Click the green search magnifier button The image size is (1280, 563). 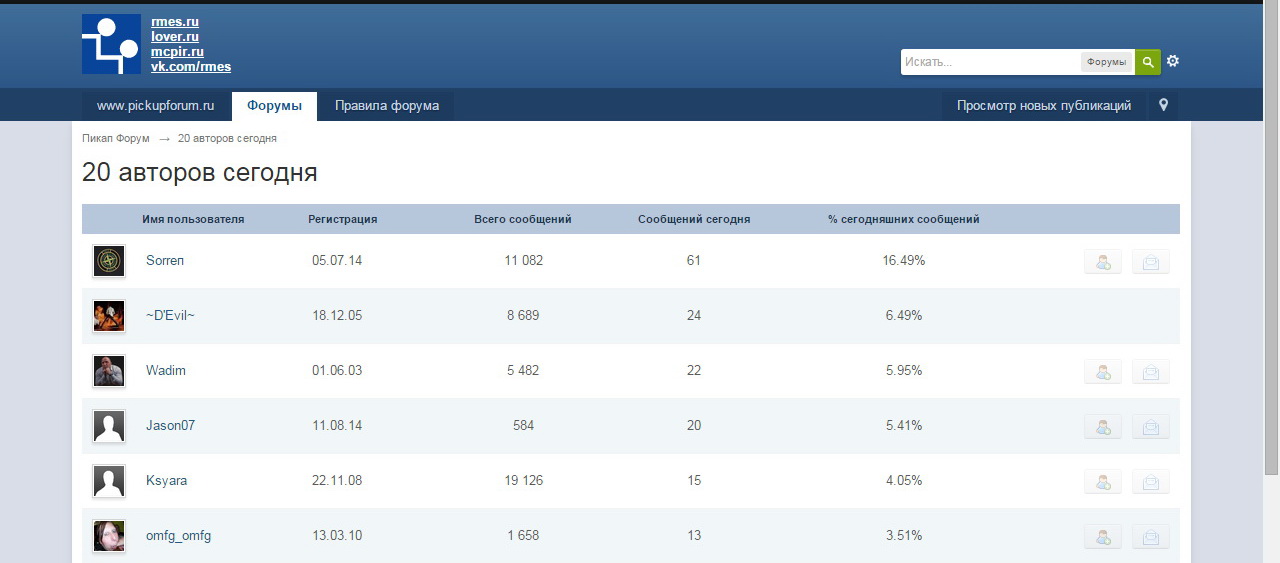coord(1147,62)
